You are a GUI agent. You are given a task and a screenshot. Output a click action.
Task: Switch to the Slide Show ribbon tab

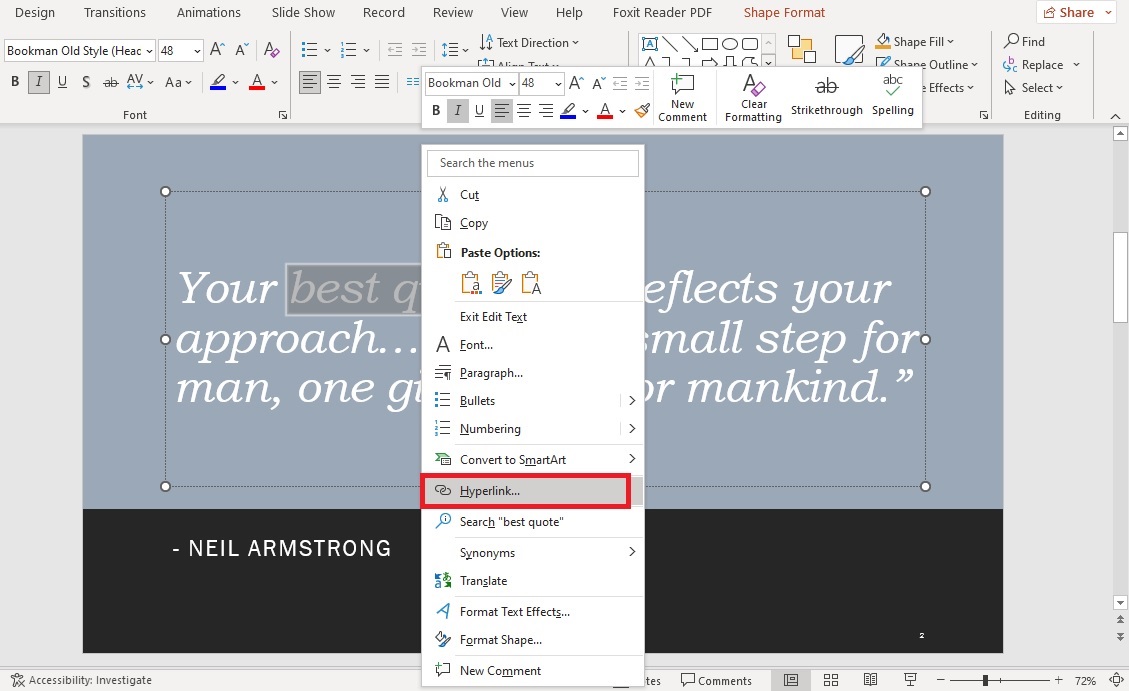click(x=303, y=12)
